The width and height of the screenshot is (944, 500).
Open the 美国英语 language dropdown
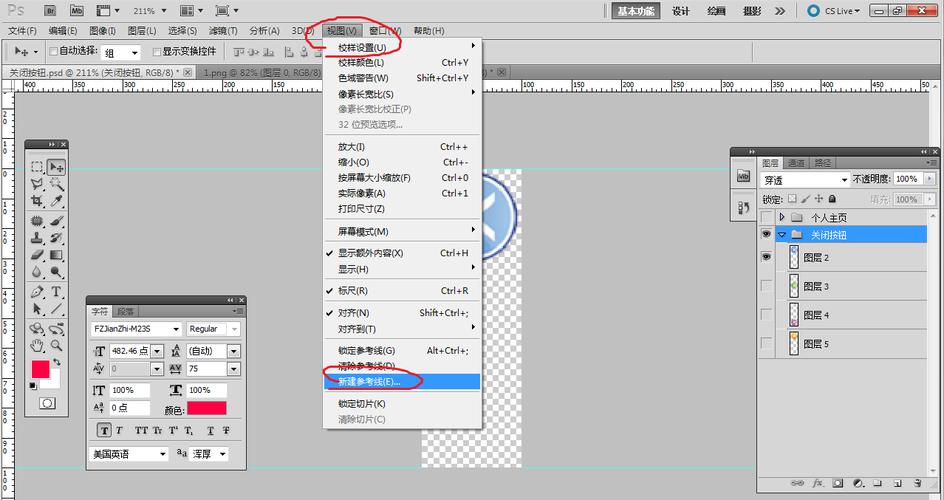coord(129,454)
